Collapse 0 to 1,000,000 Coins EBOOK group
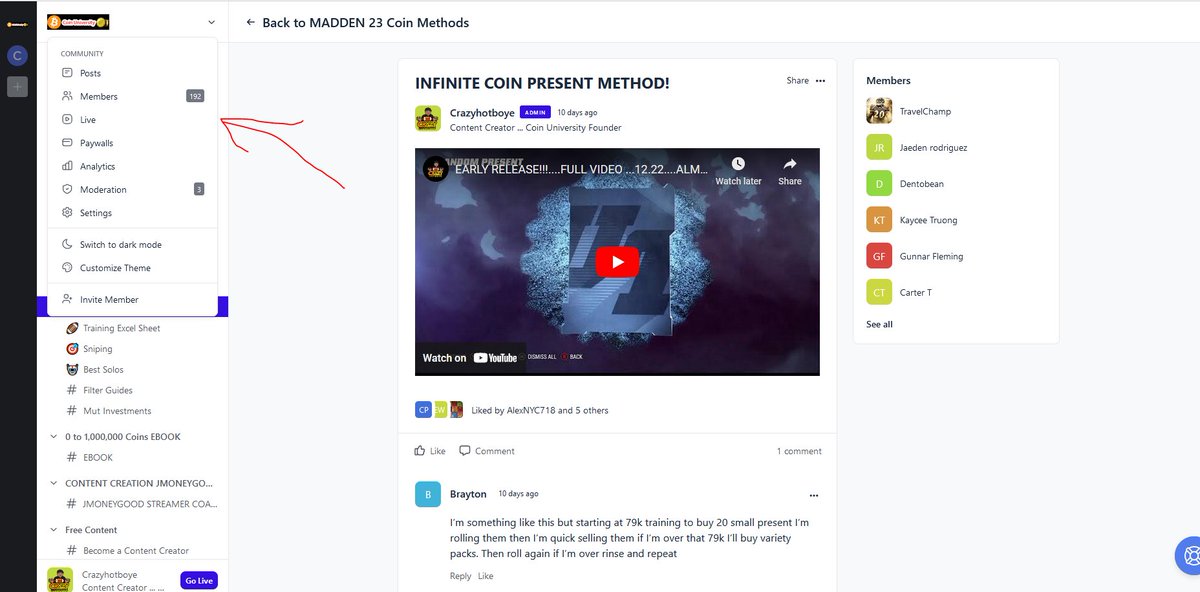Screen dimensions: 1200x592 [53, 437]
